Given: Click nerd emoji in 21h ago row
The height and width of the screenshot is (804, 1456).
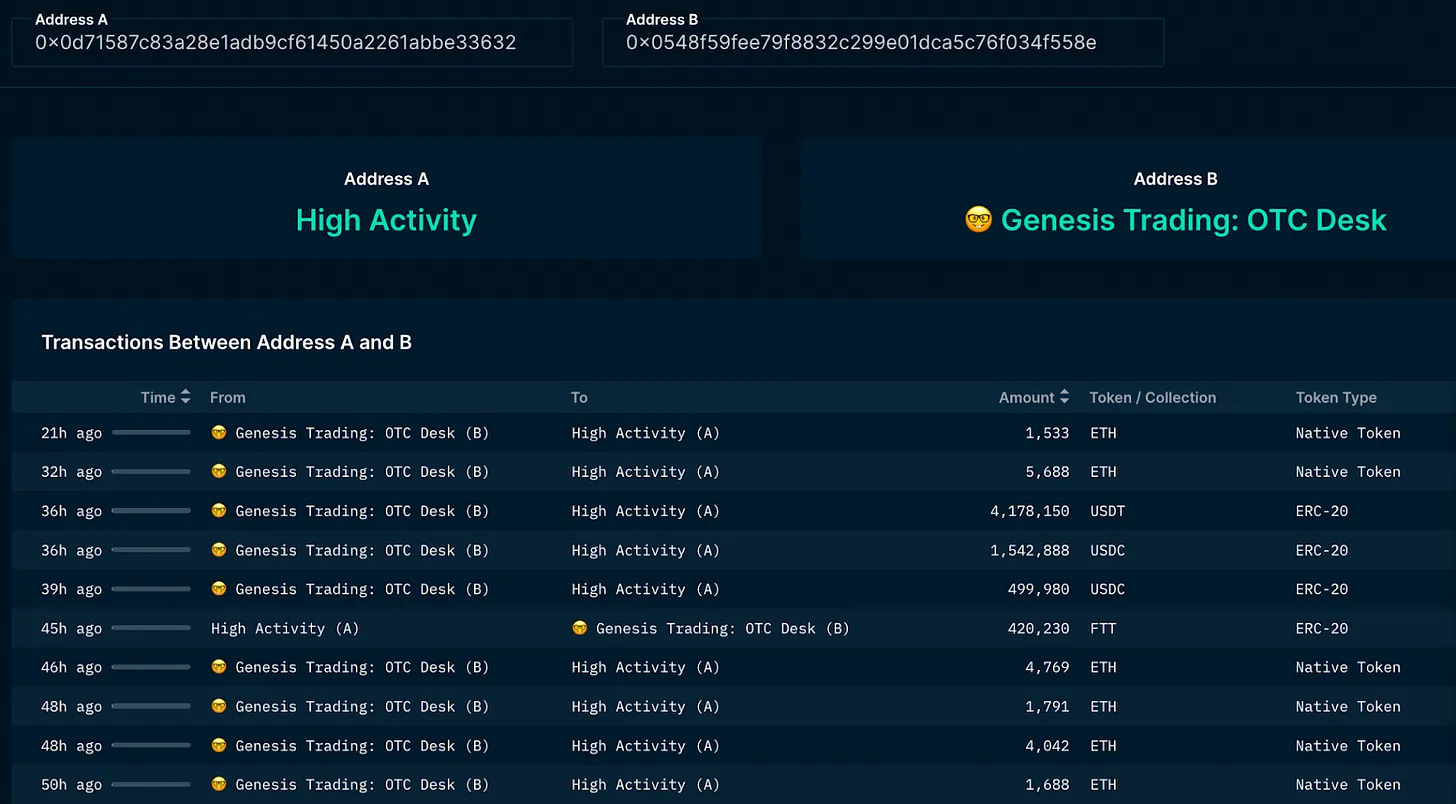Looking at the screenshot, I should 219,433.
